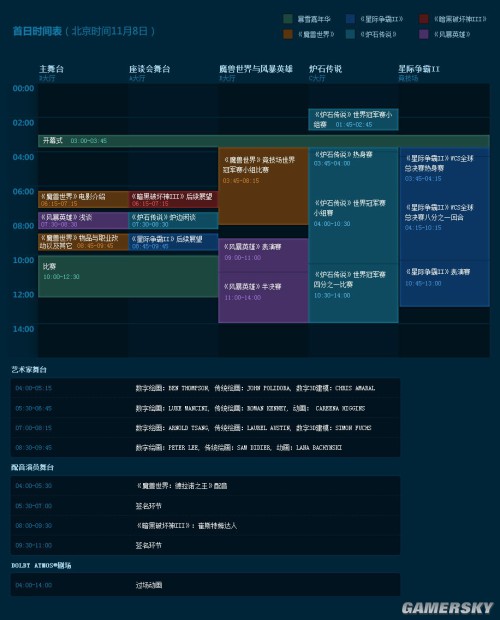Image resolution: width=500 pixels, height=620 pixels.
Task: Open the 风暴英雄 半决赛 11:00-14:00 block
Action: [x=263, y=297]
